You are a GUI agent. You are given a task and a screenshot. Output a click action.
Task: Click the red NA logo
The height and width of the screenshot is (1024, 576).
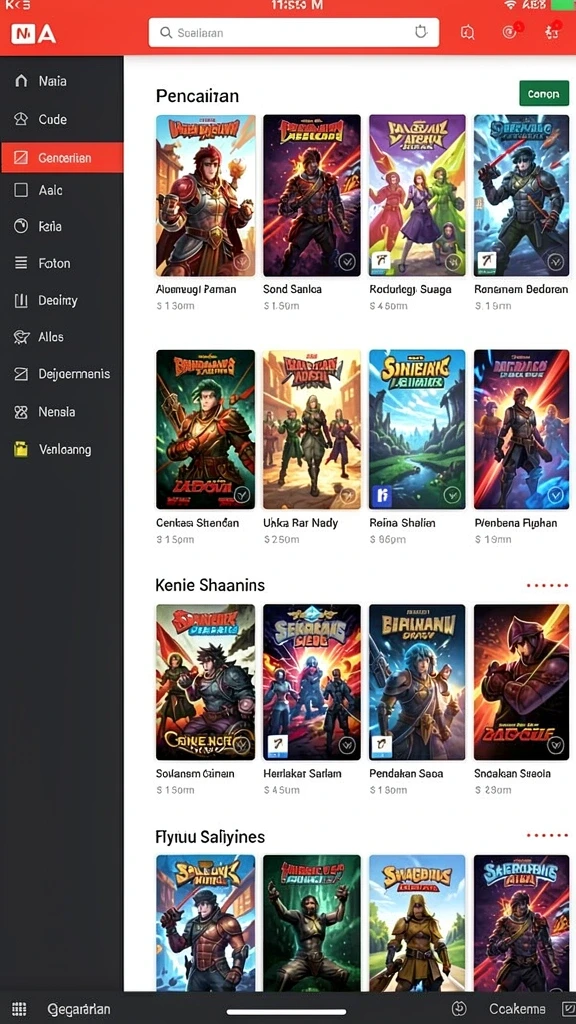click(34, 34)
